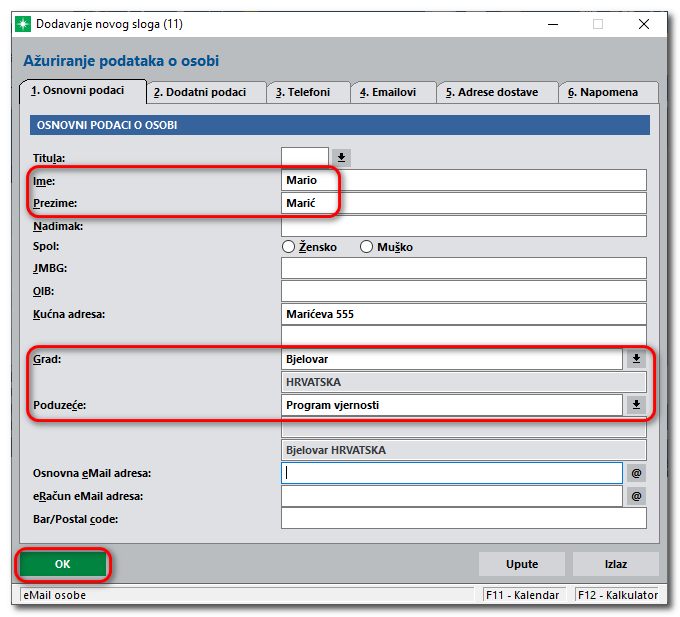
Task: Click into the OIB input field
Action: click(464, 291)
